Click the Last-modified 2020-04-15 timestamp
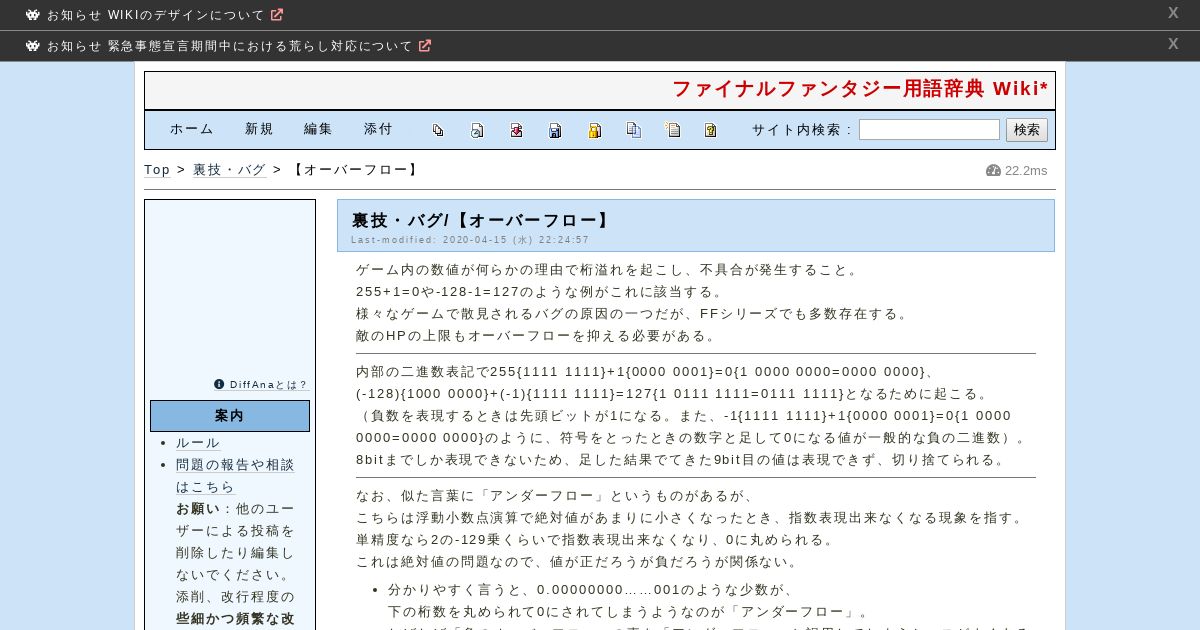Image resolution: width=1200 pixels, height=630 pixels. [470, 240]
